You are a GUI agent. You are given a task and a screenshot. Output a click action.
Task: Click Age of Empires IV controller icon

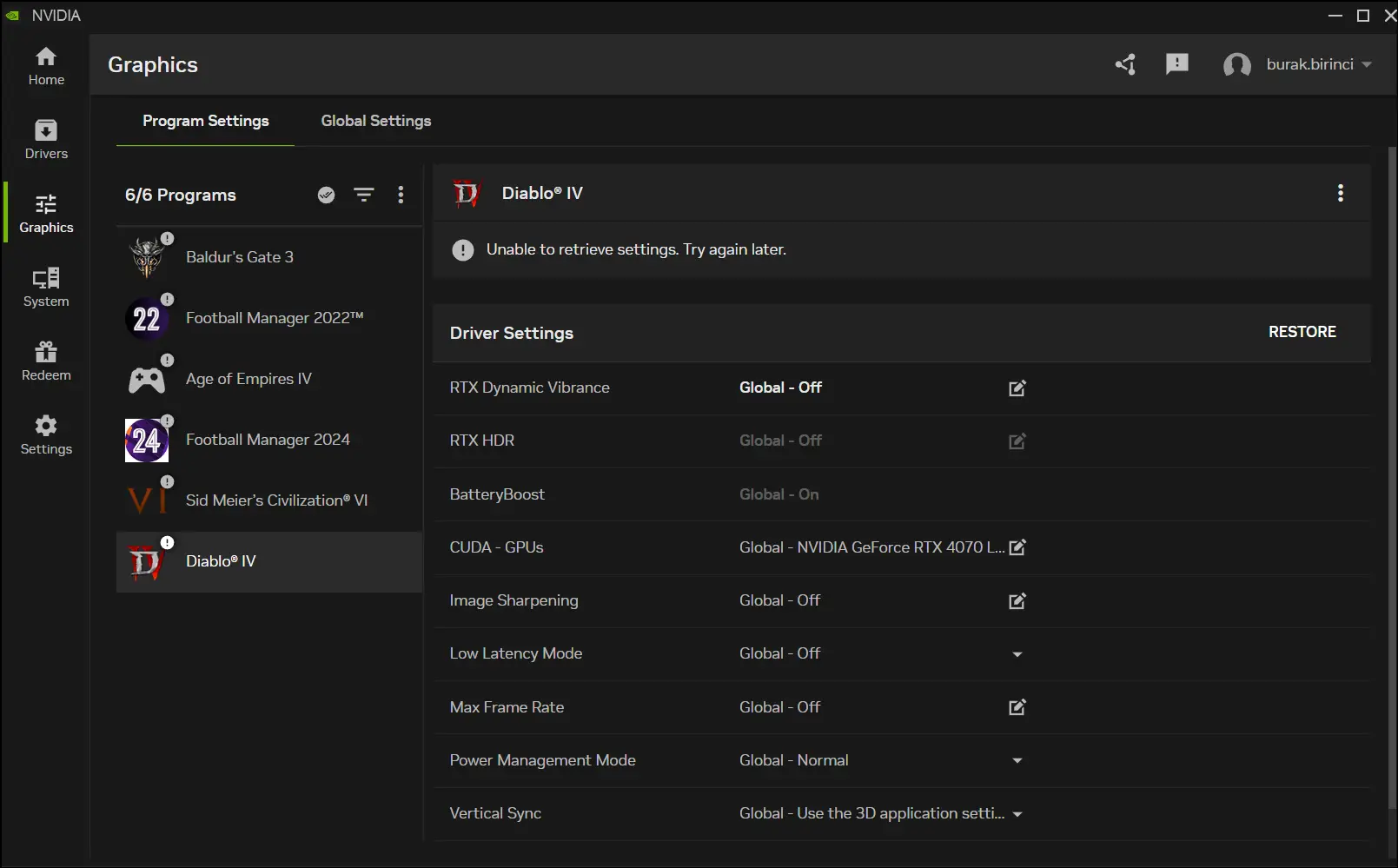point(147,380)
